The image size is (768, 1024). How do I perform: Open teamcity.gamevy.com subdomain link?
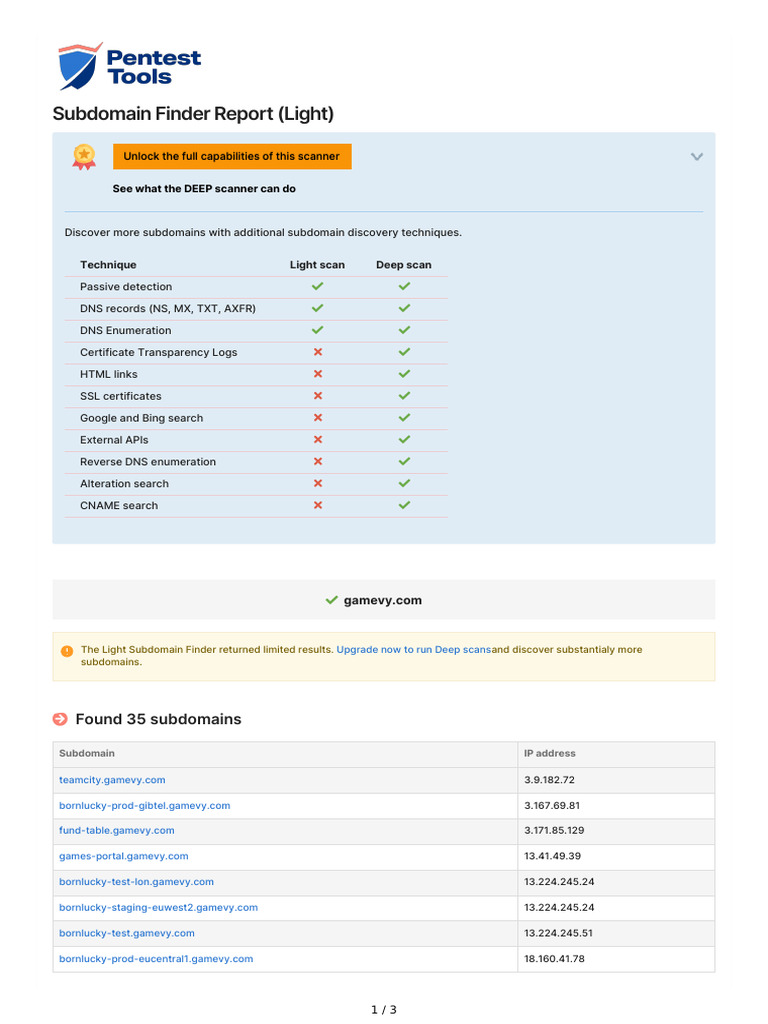coord(112,780)
